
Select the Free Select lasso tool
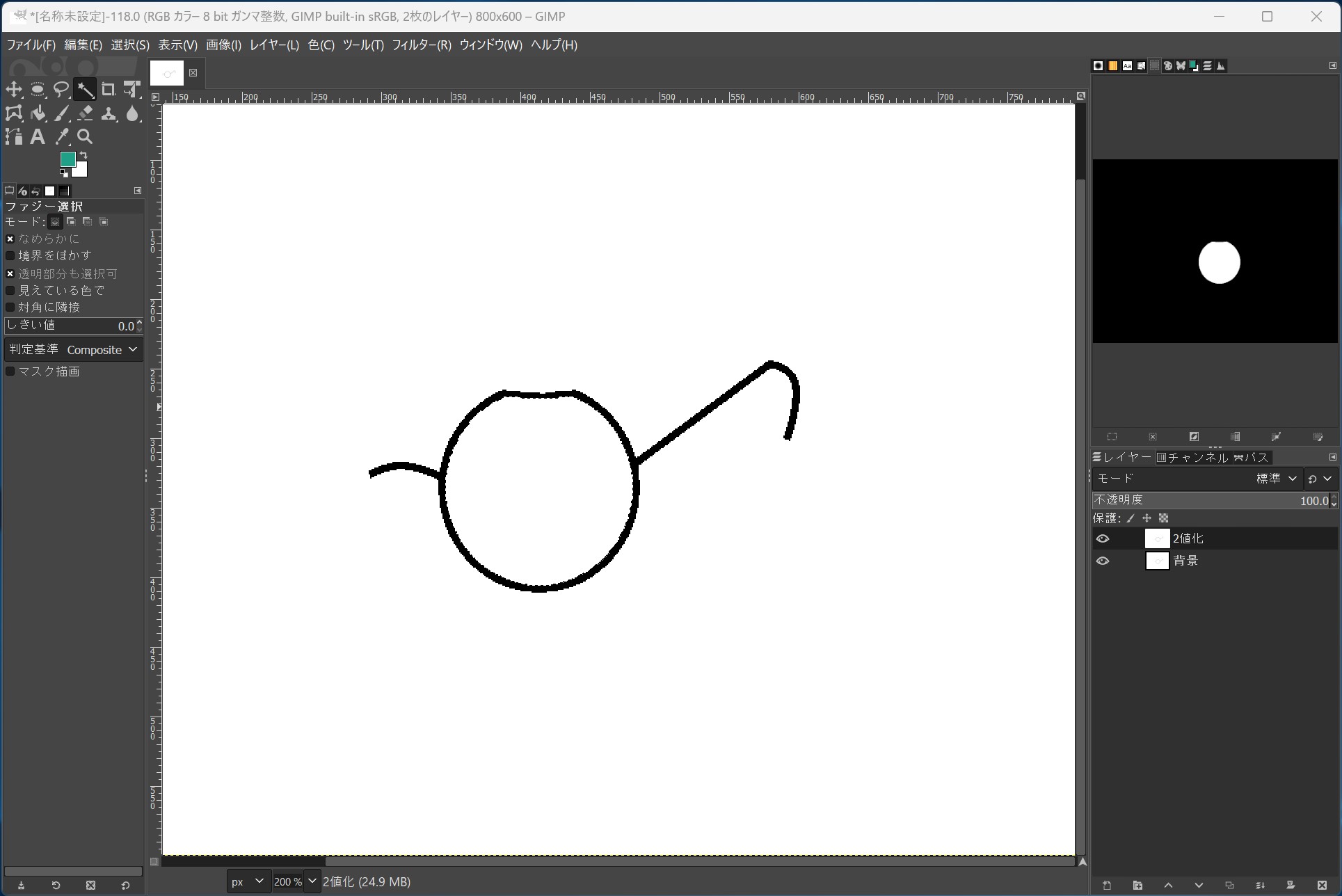[x=61, y=89]
